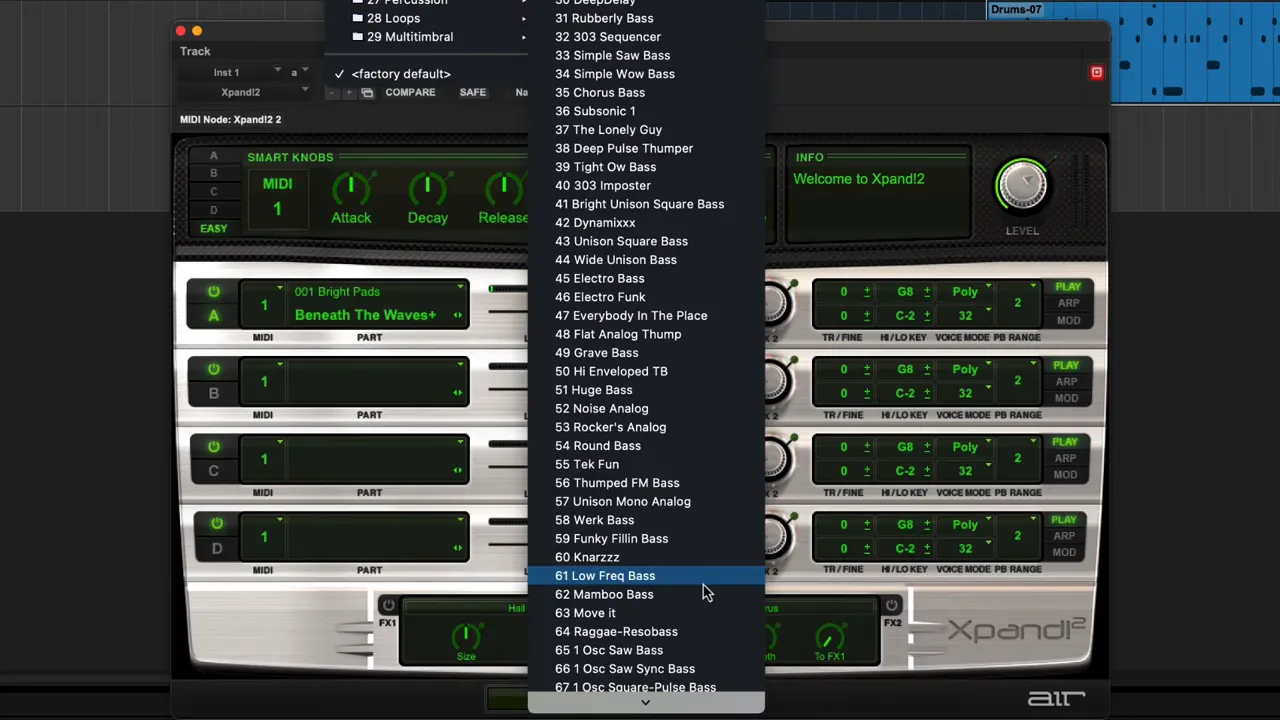
Task: Expand the 29 Multitimbral preset folder
Action: click(x=410, y=37)
